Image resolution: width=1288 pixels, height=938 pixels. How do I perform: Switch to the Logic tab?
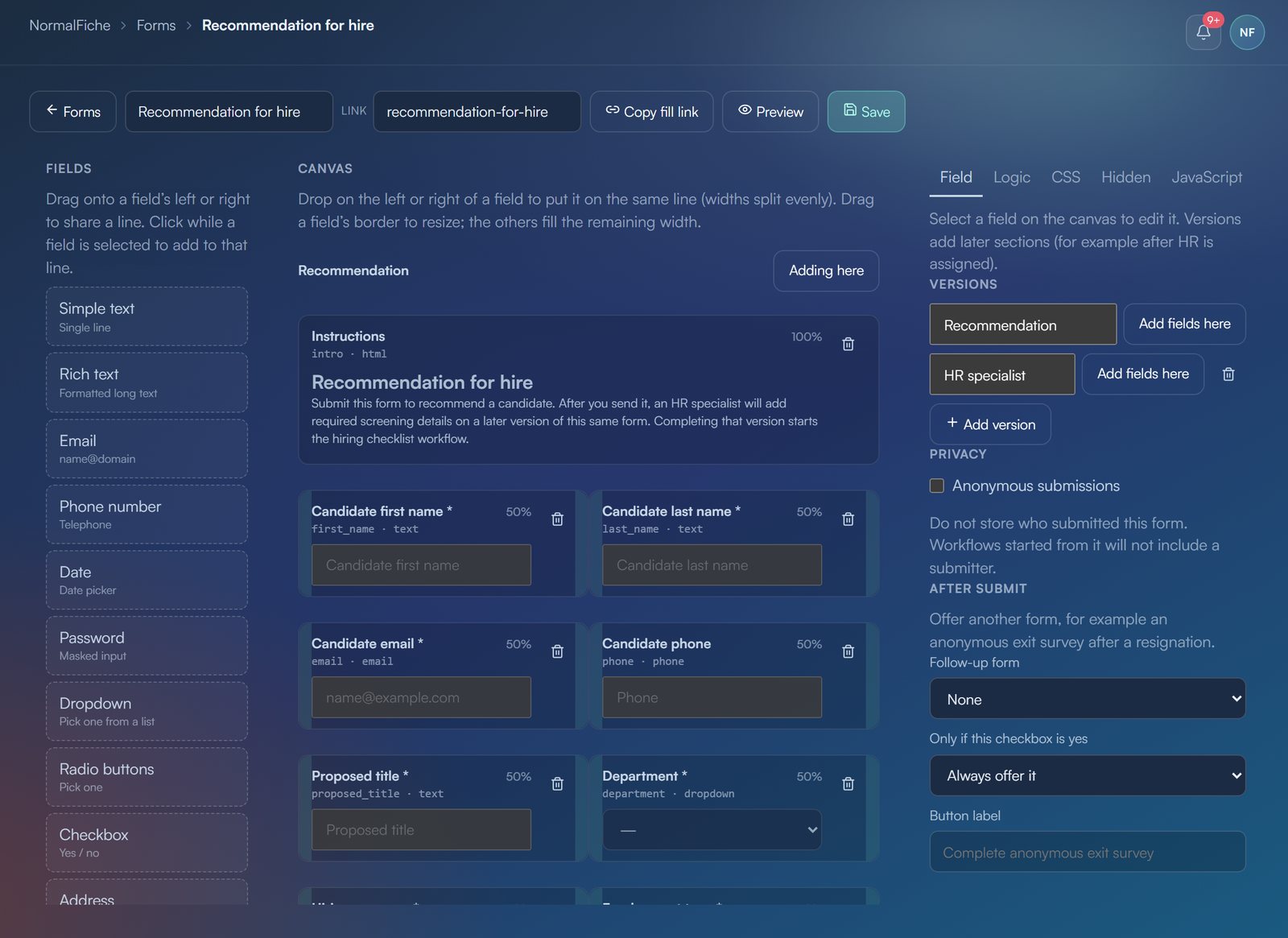[1012, 177]
